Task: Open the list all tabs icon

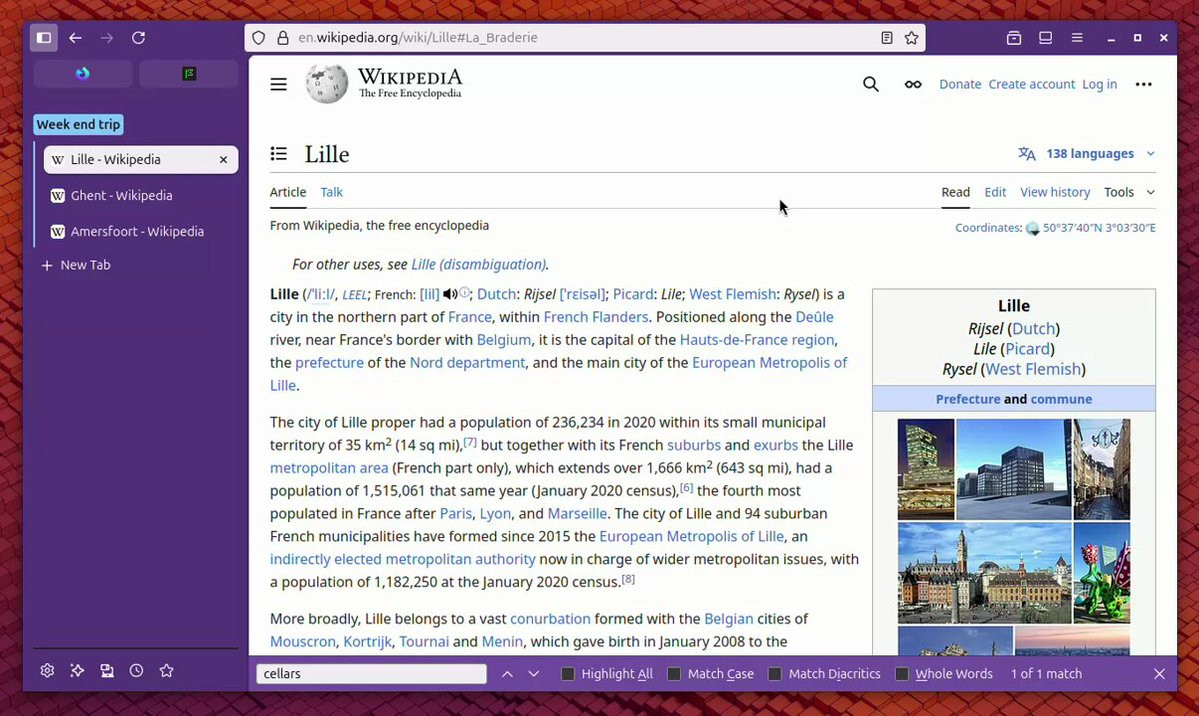Action: [x=1014, y=37]
